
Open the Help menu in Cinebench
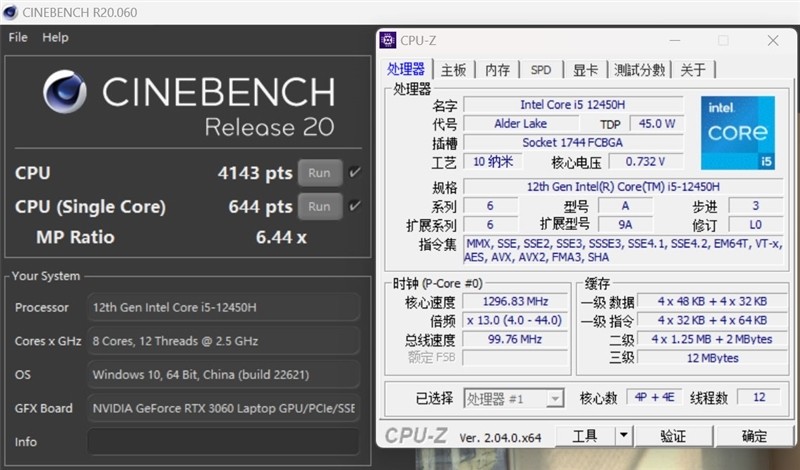pyautogui.click(x=55, y=37)
